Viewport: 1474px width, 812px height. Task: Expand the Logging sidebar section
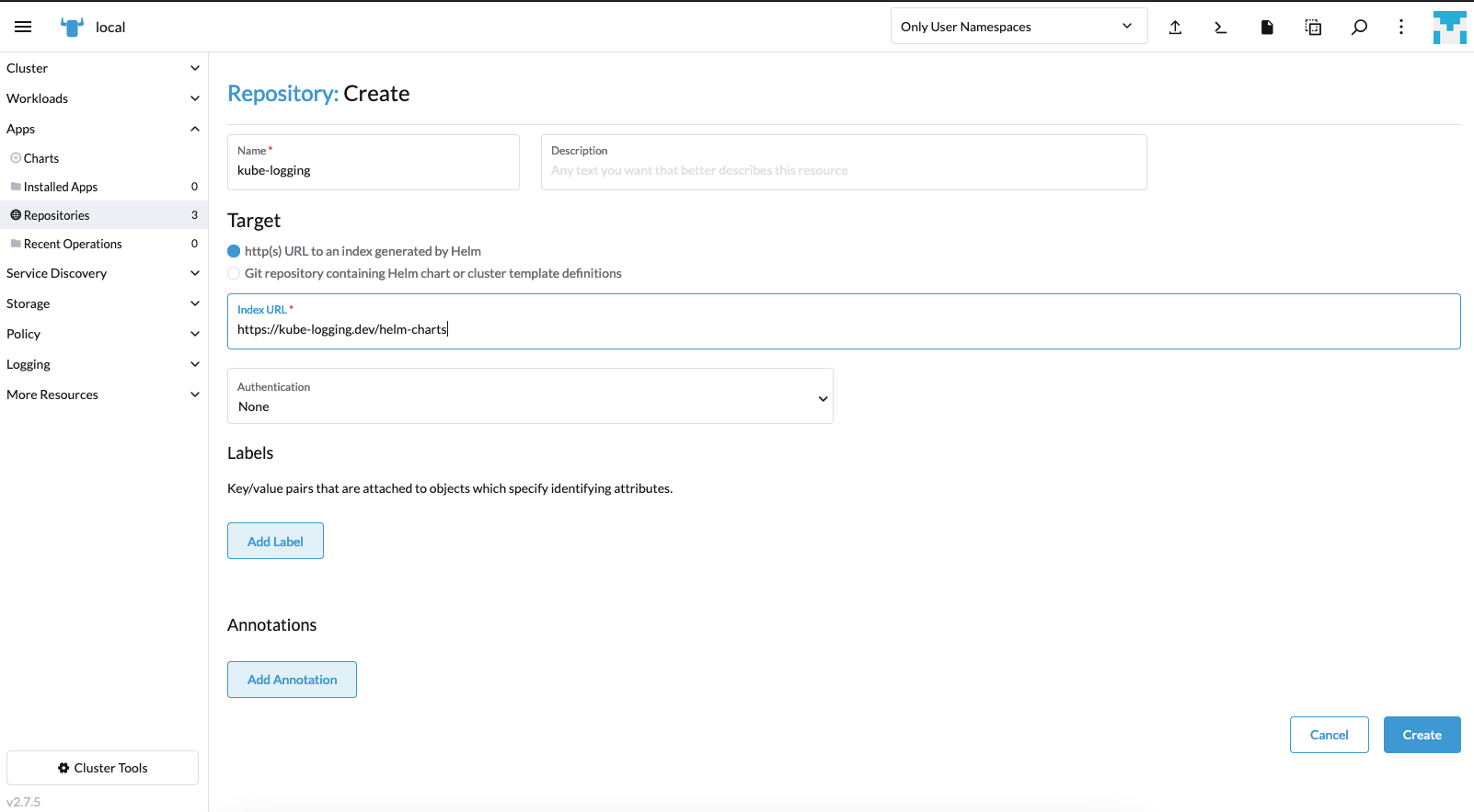point(103,364)
